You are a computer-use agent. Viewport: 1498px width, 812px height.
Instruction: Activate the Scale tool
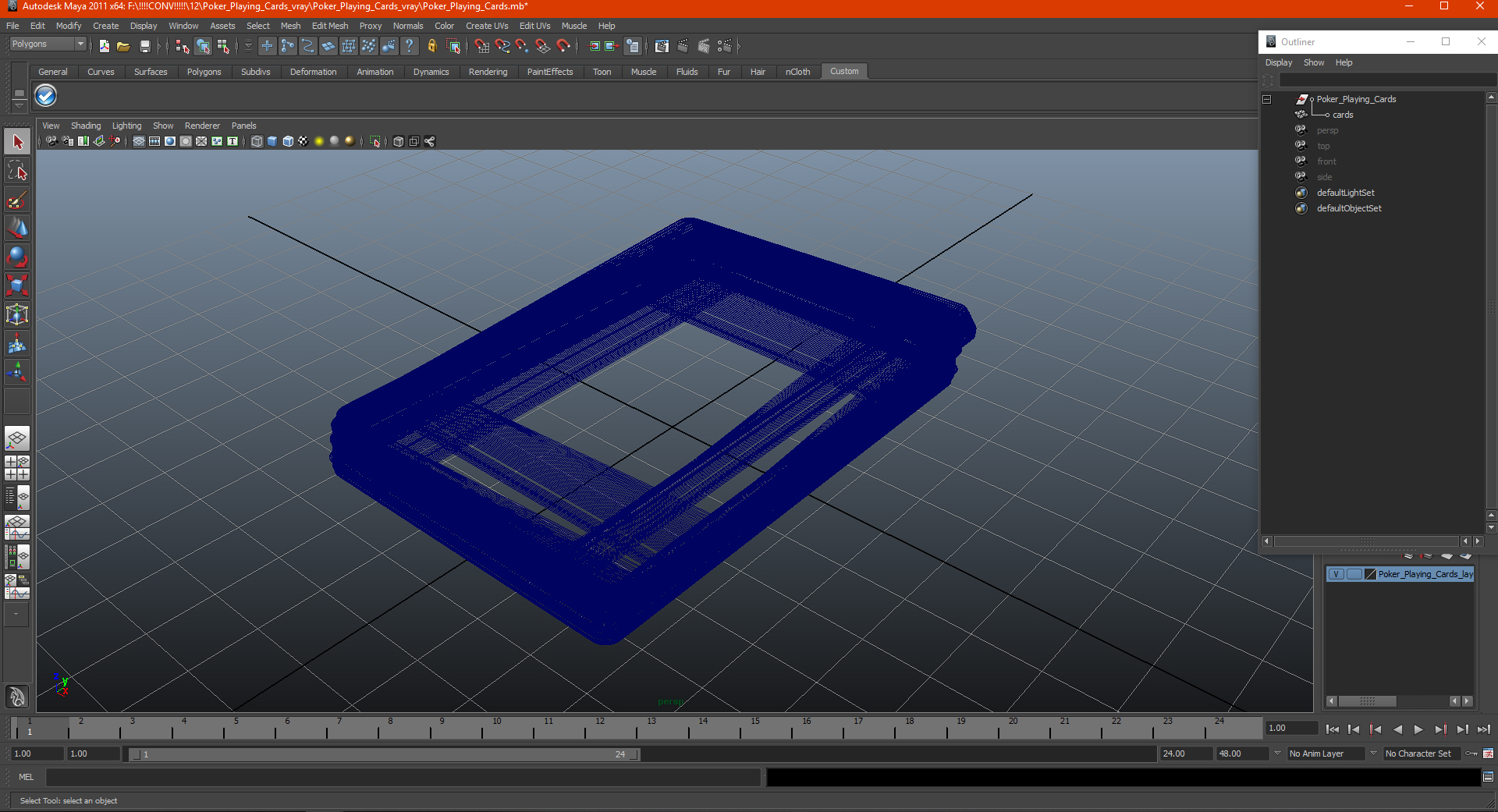(x=17, y=285)
